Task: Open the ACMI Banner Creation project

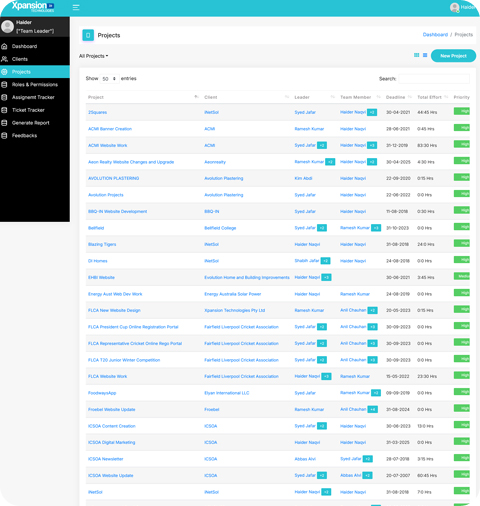Action: [x=110, y=129]
